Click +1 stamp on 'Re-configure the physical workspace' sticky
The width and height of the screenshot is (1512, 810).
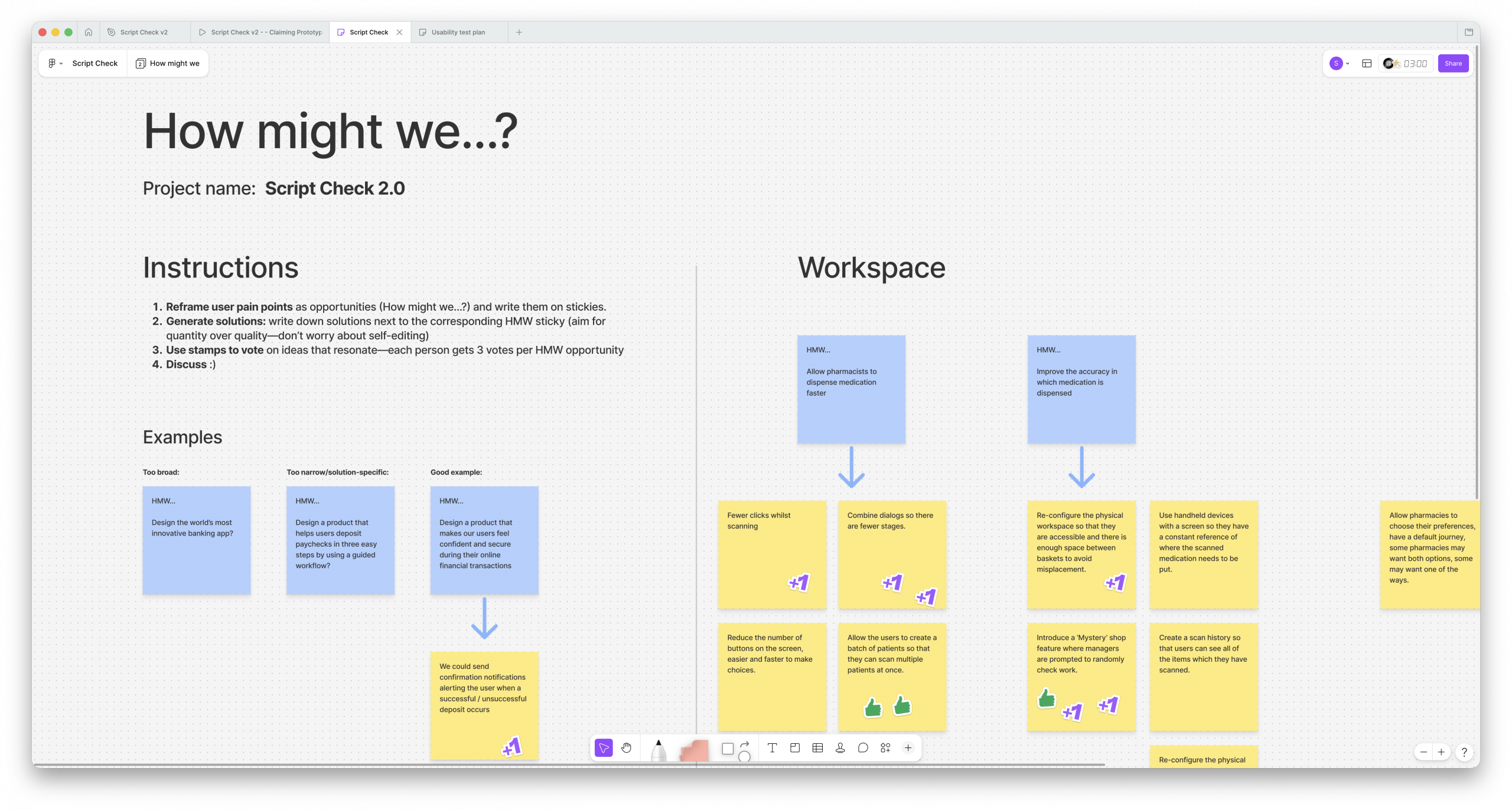click(1115, 583)
